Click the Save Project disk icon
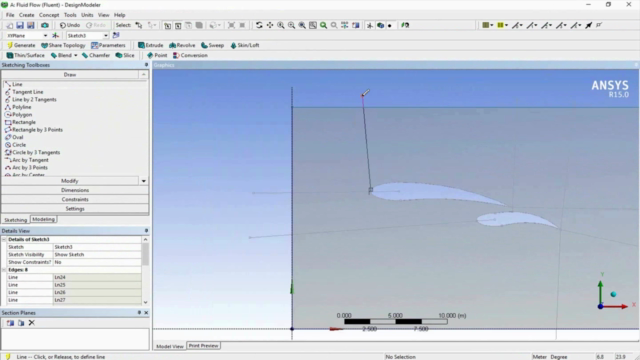 click(20, 25)
